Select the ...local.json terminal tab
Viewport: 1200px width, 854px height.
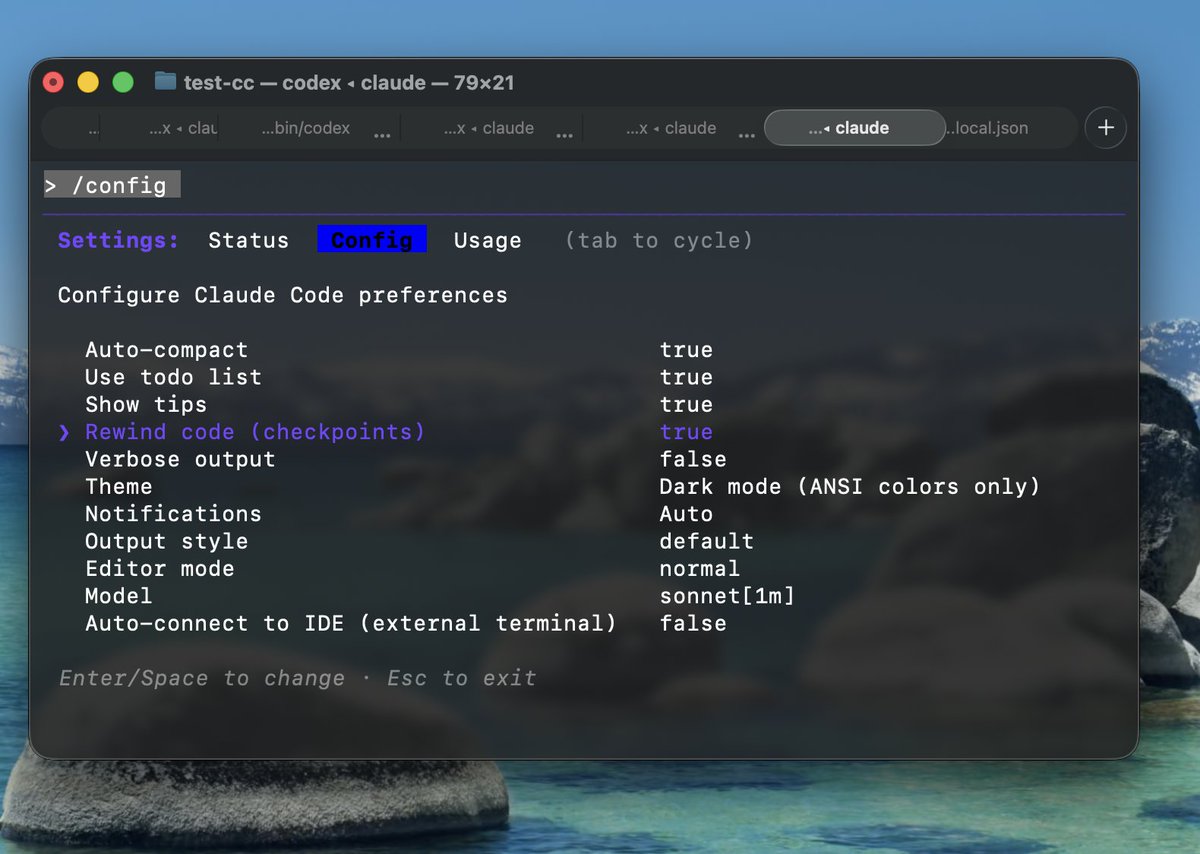(986, 128)
